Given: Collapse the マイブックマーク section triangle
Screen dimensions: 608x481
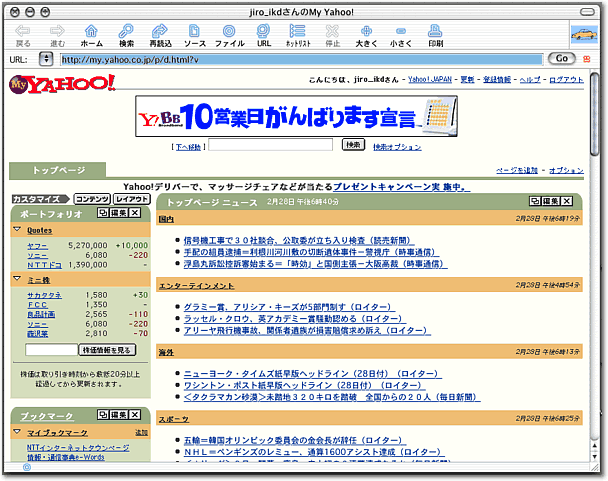Looking at the screenshot, I should tap(17, 431).
